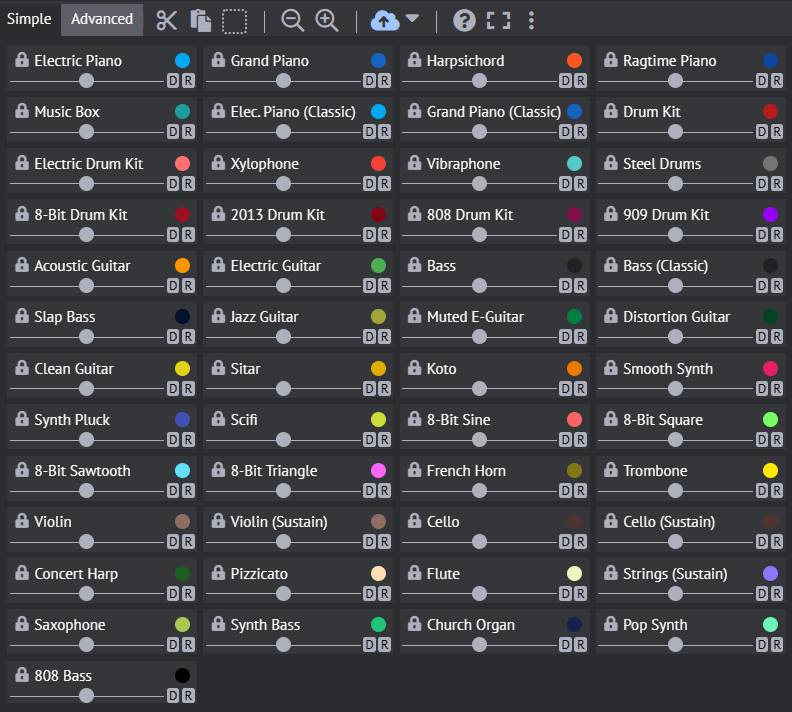Toggle the D button for Pizzicato
792x712 pixels.
370,594
